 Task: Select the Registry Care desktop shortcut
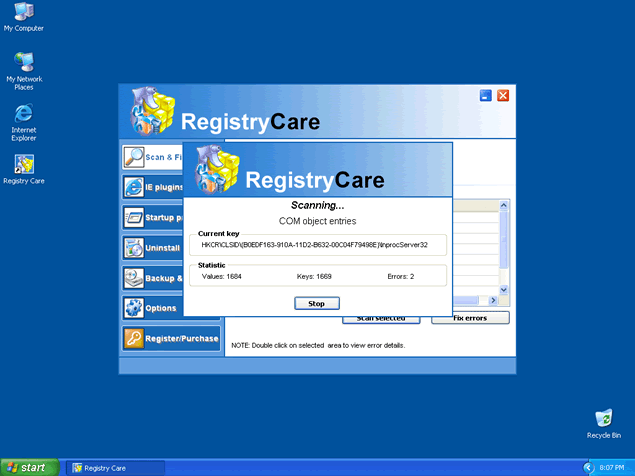tap(23, 164)
